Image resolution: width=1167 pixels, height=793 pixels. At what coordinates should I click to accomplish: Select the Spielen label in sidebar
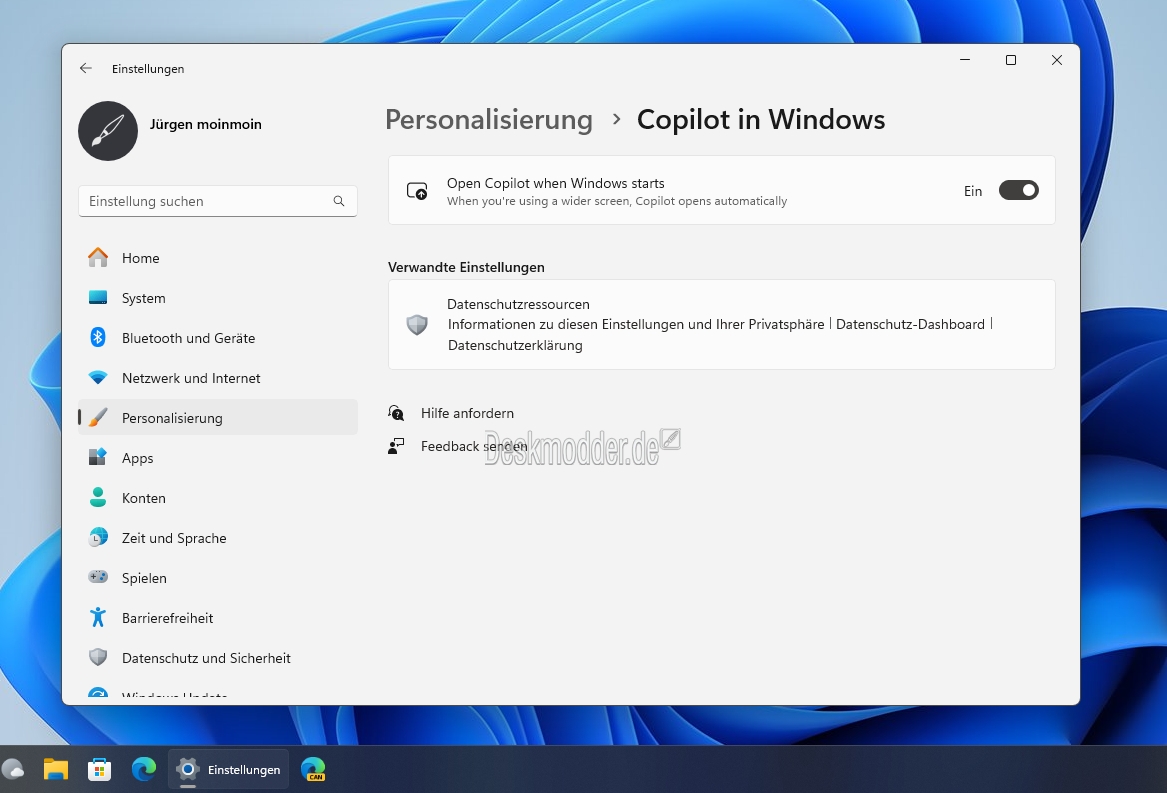click(x=144, y=578)
